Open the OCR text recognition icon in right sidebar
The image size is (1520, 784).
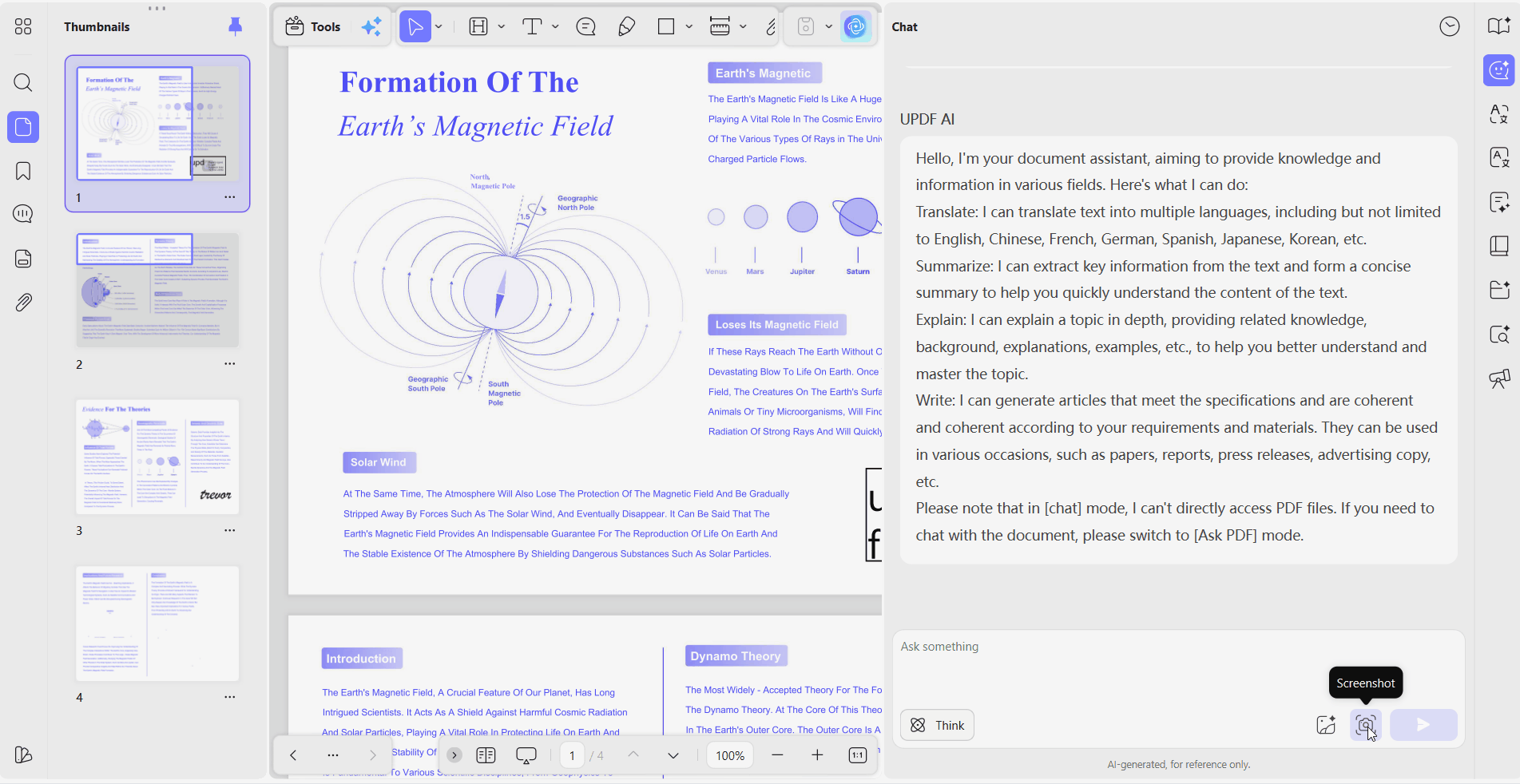coord(1499,157)
